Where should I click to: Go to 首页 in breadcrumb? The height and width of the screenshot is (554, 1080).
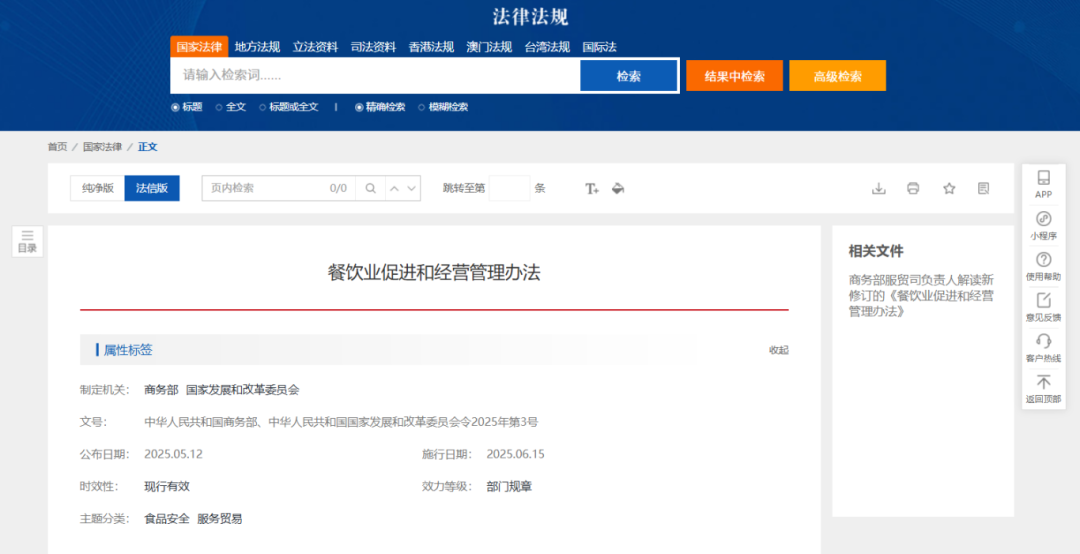click(57, 147)
